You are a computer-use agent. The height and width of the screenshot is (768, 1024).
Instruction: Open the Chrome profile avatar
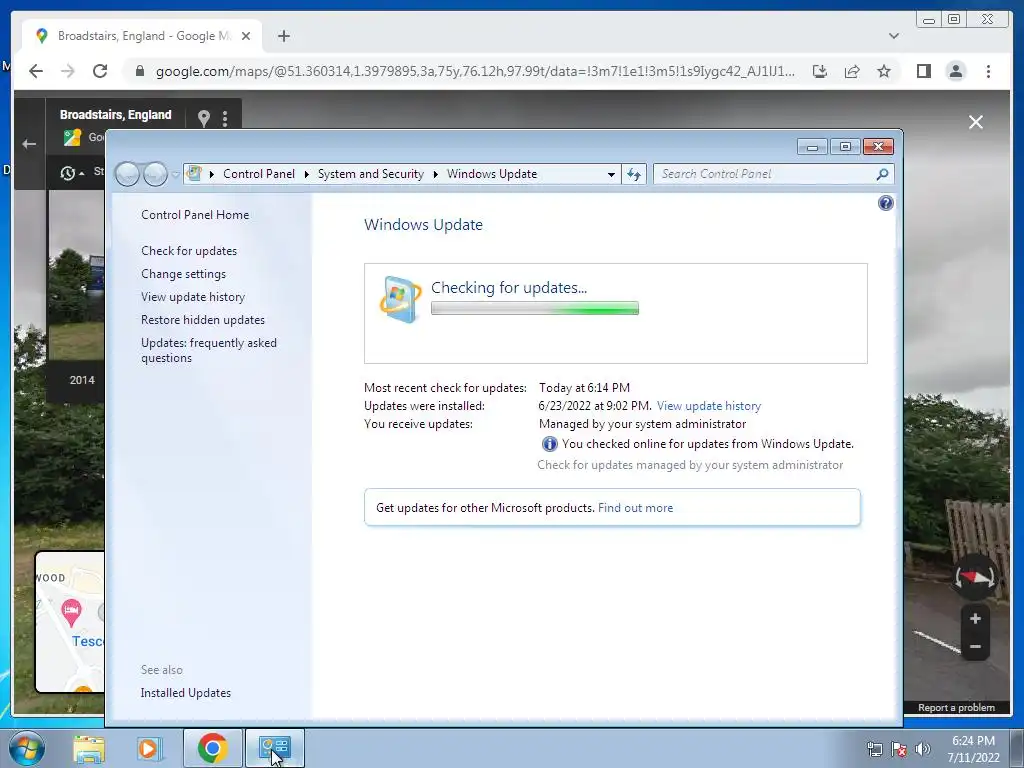point(955,71)
